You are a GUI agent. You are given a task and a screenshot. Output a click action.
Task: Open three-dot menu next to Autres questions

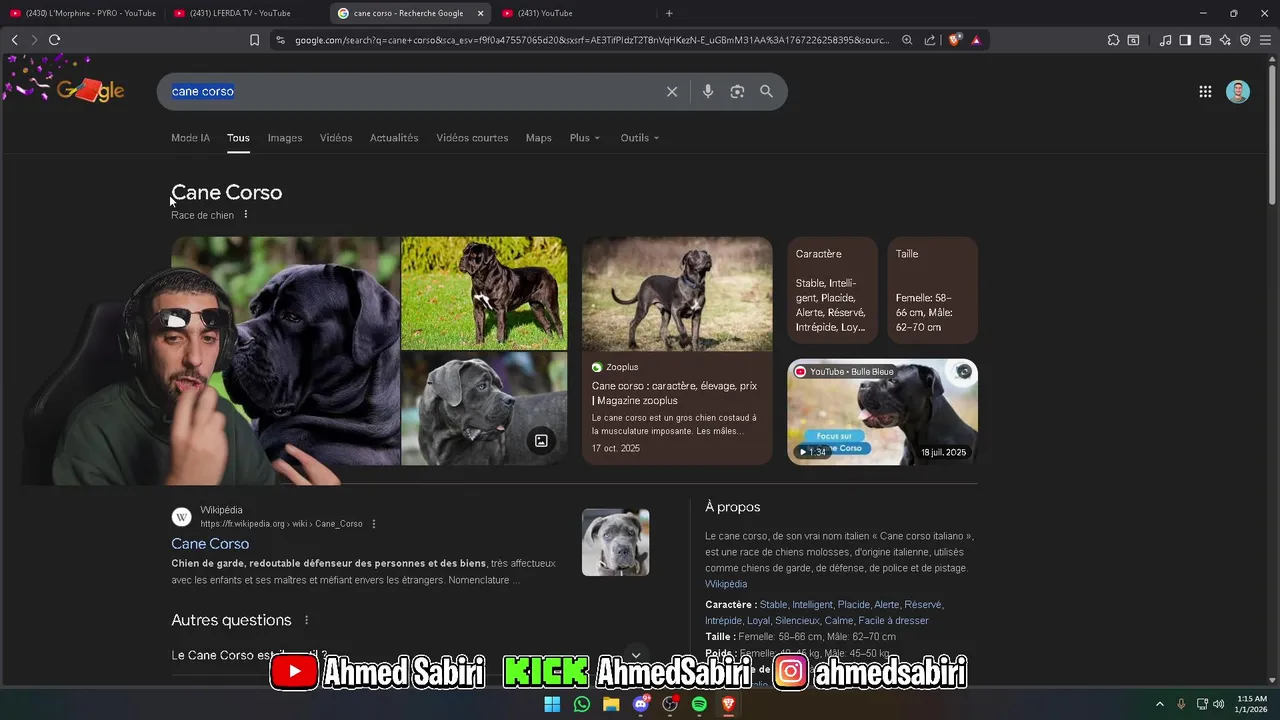click(x=307, y=620)
